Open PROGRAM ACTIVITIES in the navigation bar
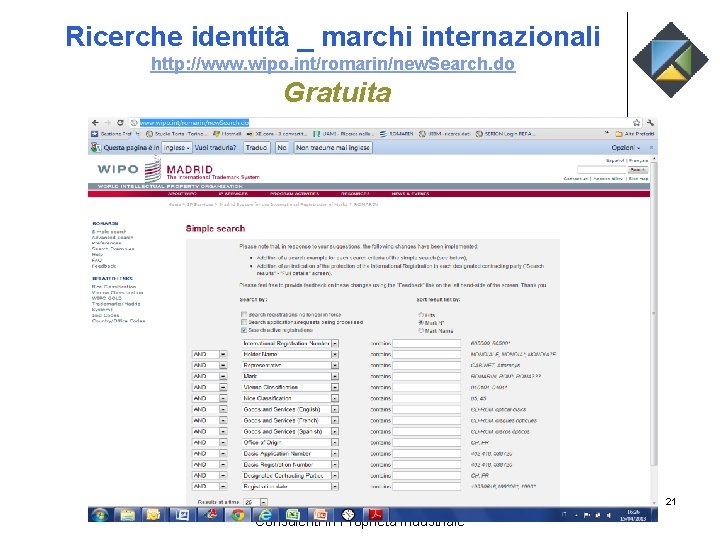Image resolution: width=720 pixels, height=540 pixels. pos(295,194)
